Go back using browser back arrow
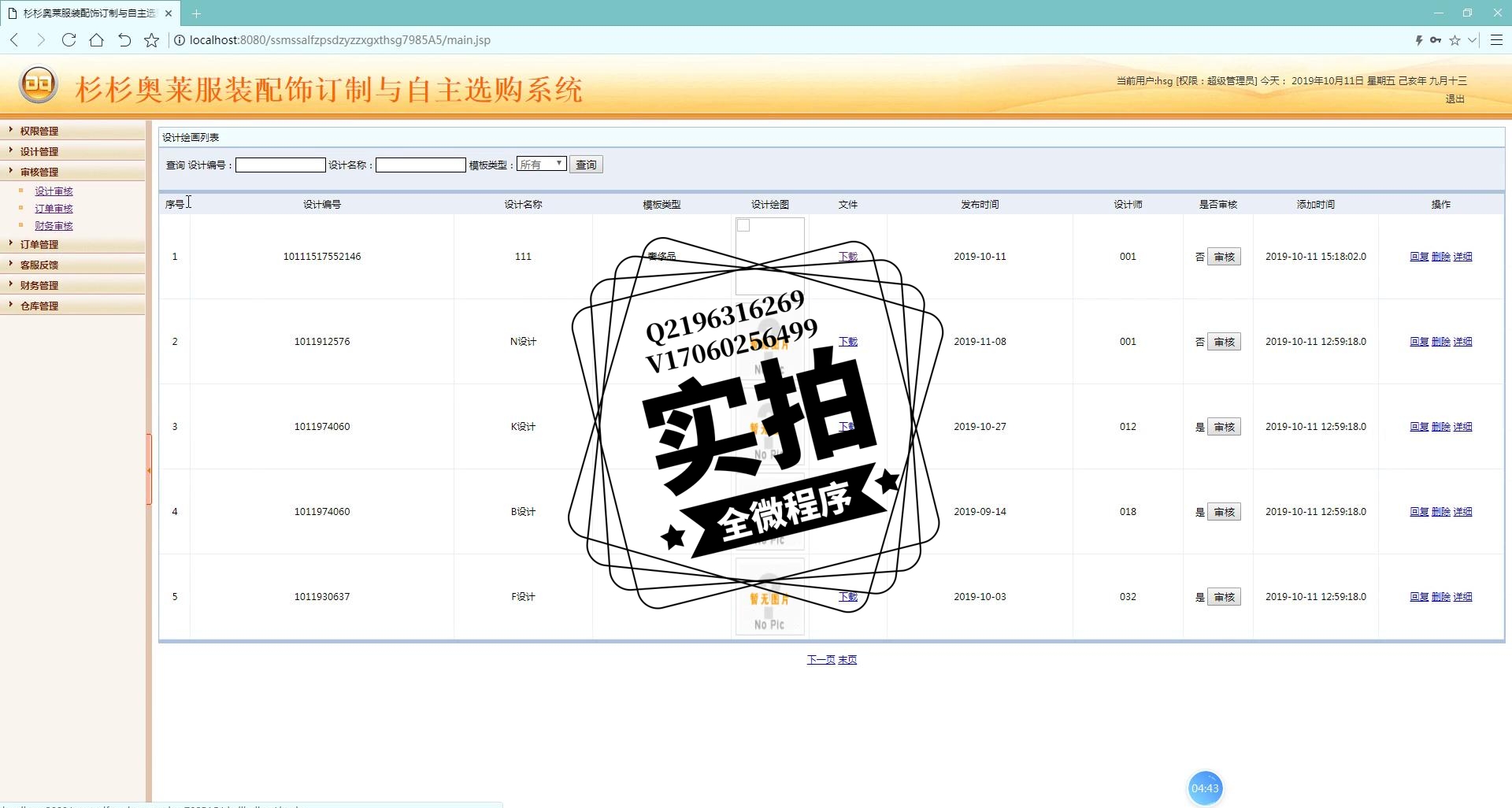 (x=14, y=40)
